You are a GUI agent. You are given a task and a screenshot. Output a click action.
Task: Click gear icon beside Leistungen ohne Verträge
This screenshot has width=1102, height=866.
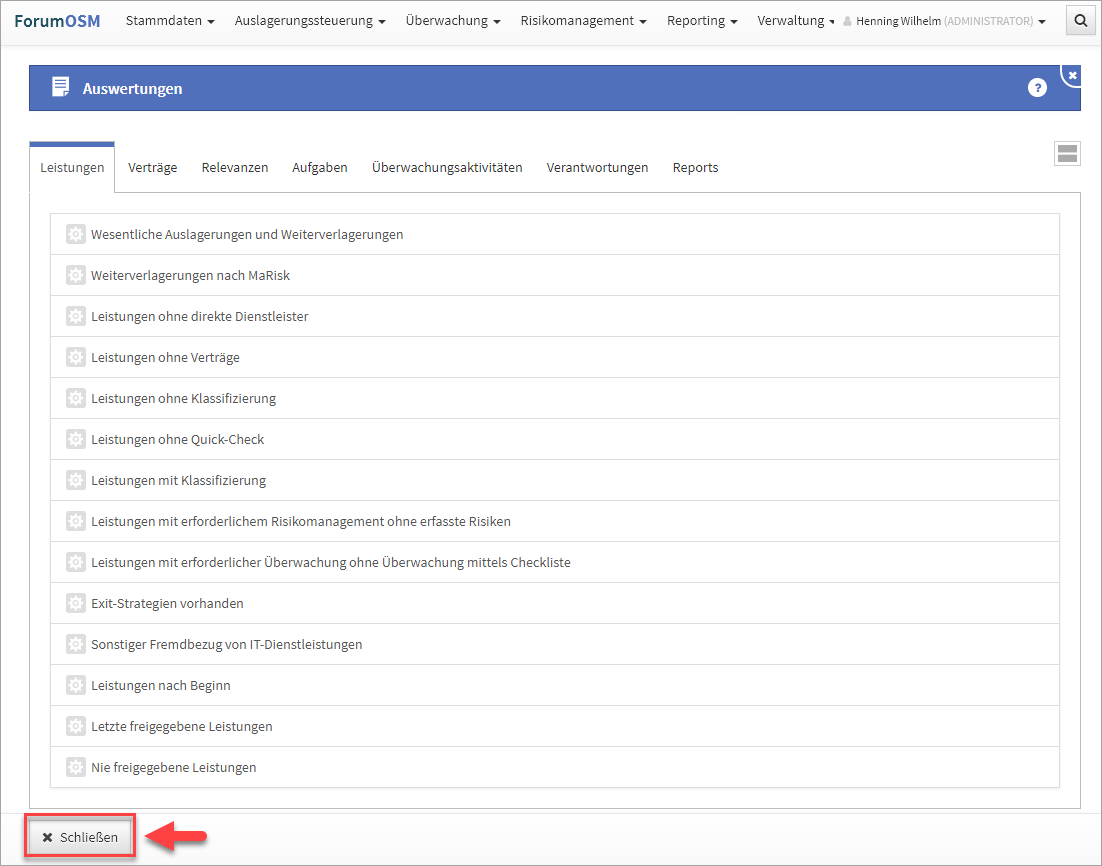coord(75,357)
